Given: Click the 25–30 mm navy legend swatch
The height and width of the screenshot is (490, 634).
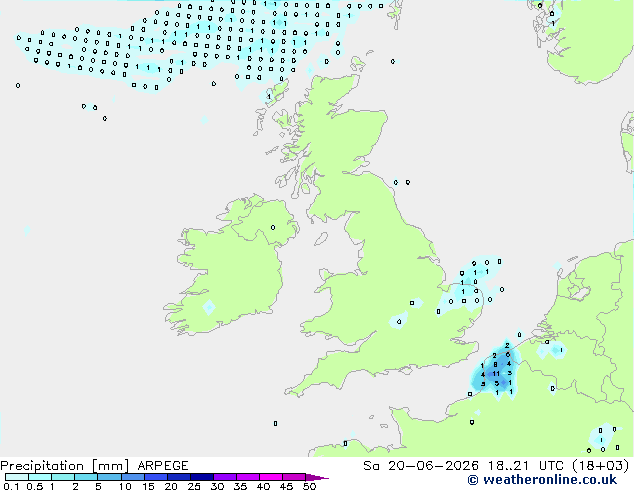Looking at the screenshot, I should pyautogui.click(x=202, y=477).
